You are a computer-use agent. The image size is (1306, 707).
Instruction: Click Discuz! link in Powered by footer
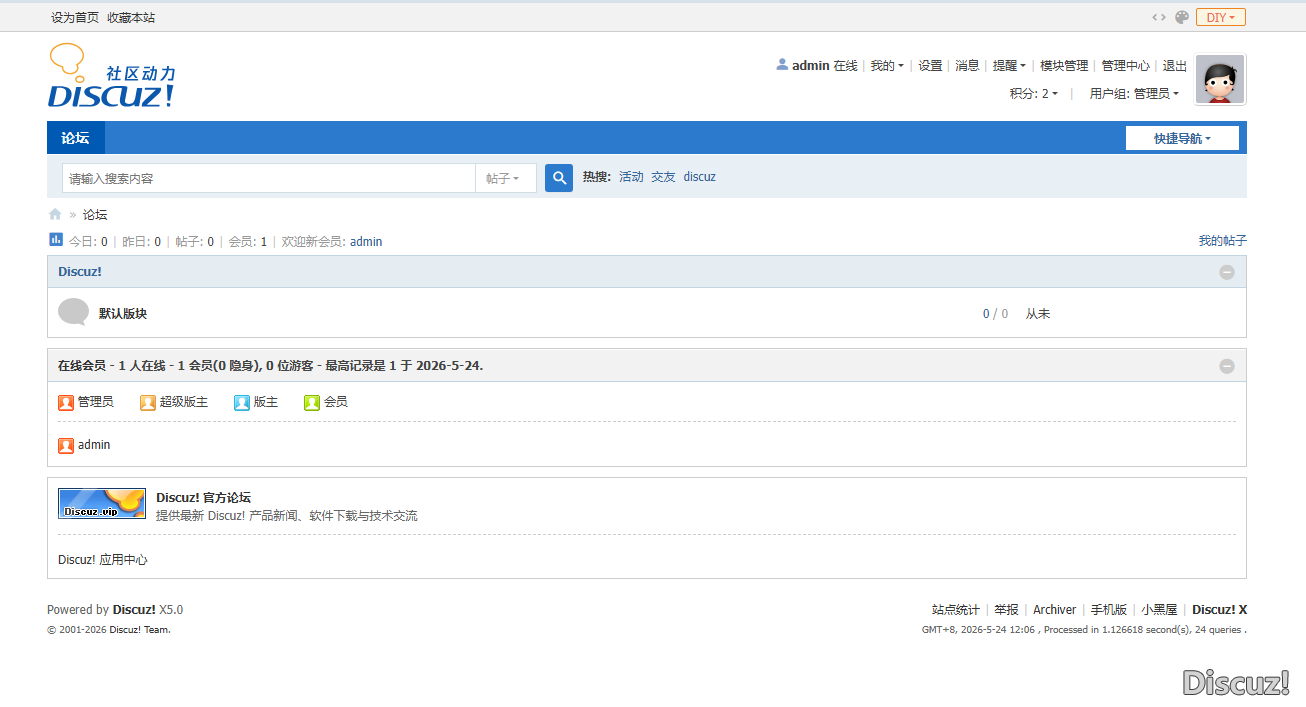coord(134,610)
